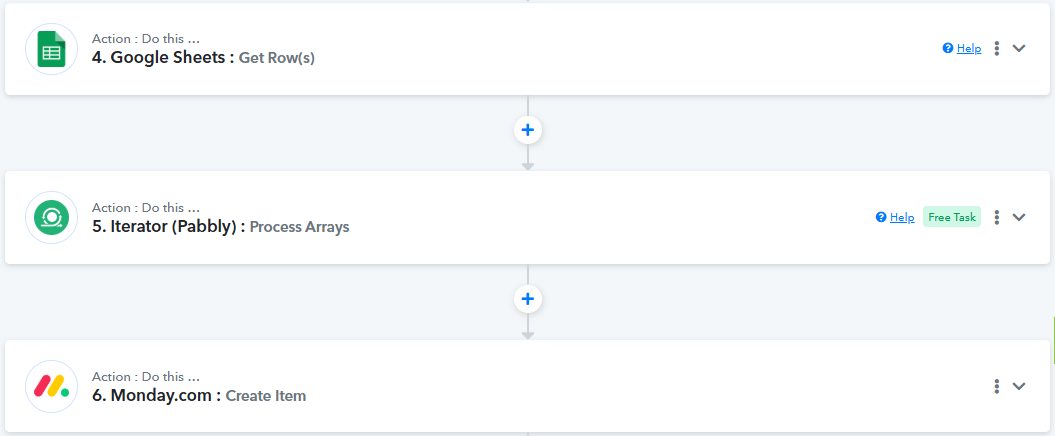Viewport: 1055px width, 436px height.
Task: Open Help link on Google Sheets step
Action: [x=969, y=48]
